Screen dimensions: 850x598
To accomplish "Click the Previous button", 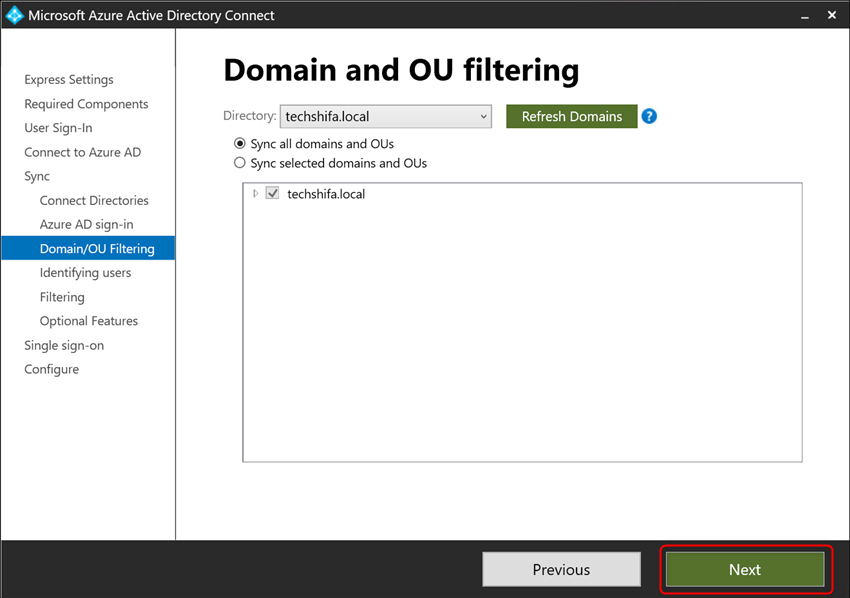I will tap(561, 569).
